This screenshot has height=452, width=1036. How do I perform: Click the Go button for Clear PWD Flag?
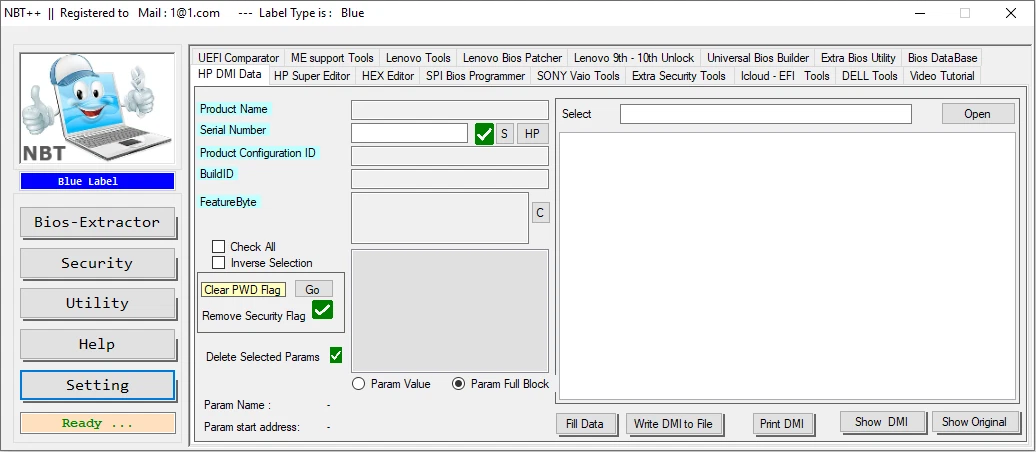pos(313,289)
